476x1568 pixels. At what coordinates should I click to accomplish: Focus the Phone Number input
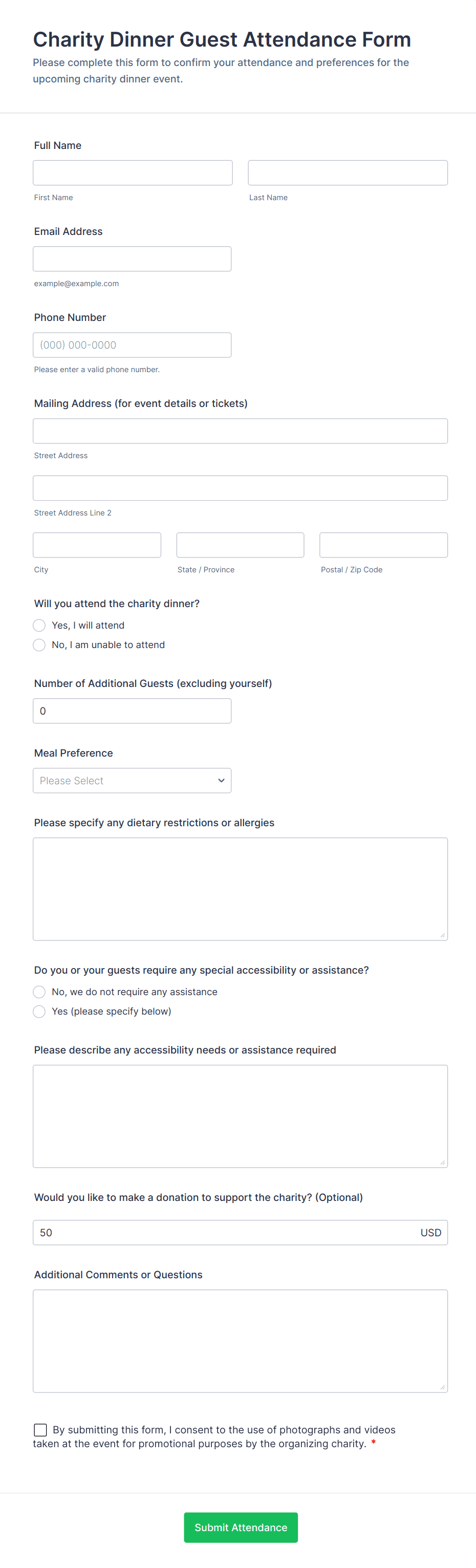pos(132,345)
